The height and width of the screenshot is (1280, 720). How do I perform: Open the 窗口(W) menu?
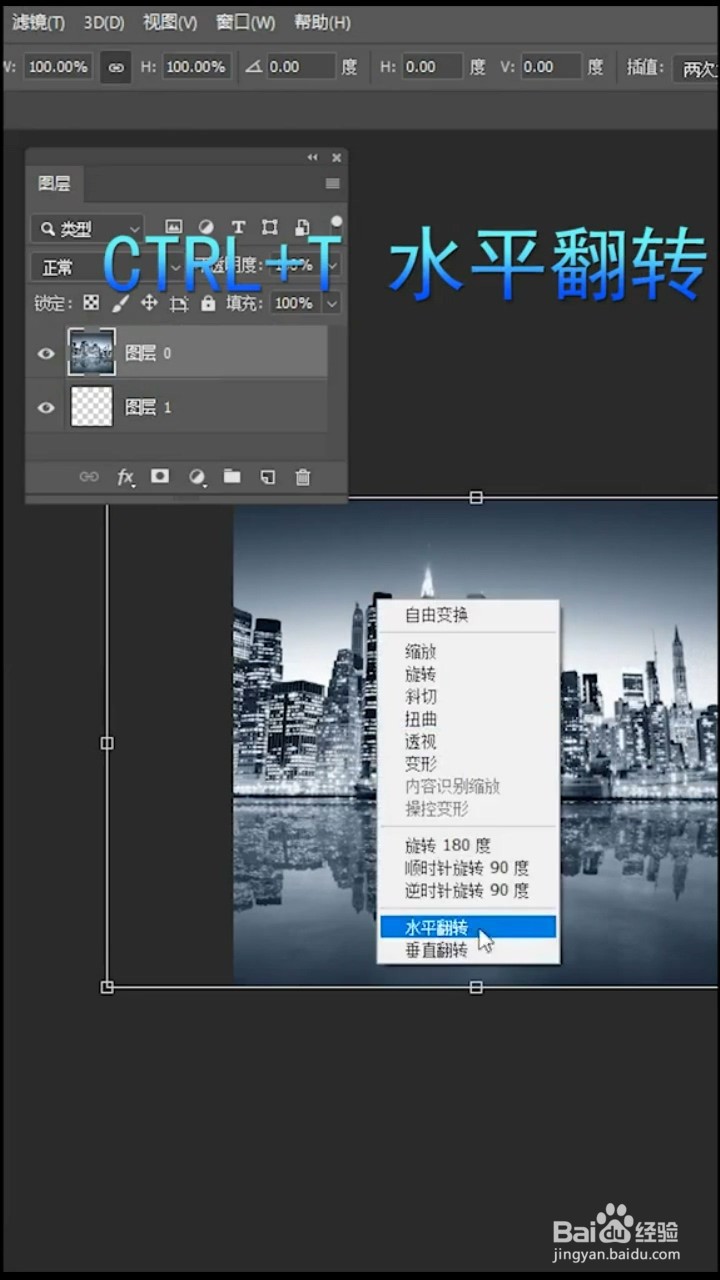coord(246,22)
